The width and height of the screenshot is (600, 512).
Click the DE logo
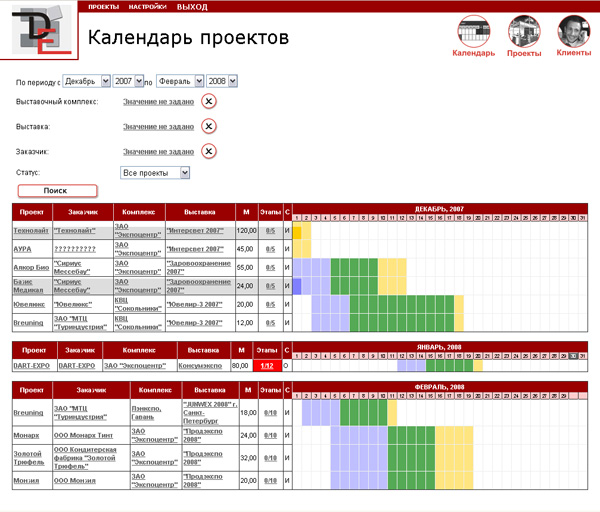point(41,29)
